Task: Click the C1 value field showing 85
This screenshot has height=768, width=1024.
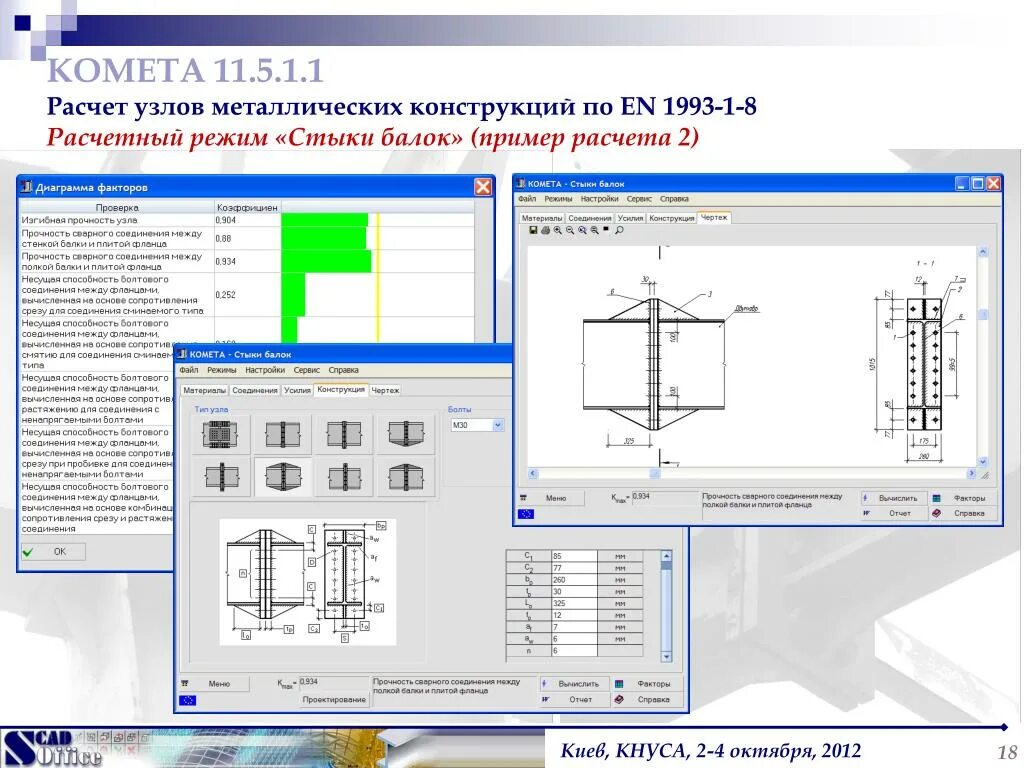Action: coord(574,556)
